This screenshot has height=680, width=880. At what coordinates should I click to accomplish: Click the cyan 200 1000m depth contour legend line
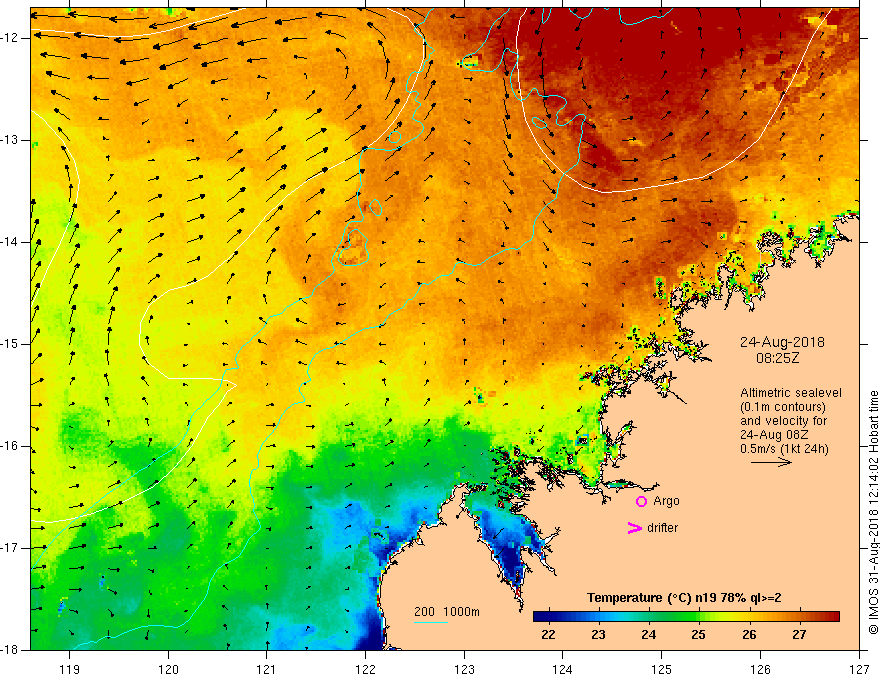coord(430,622)
